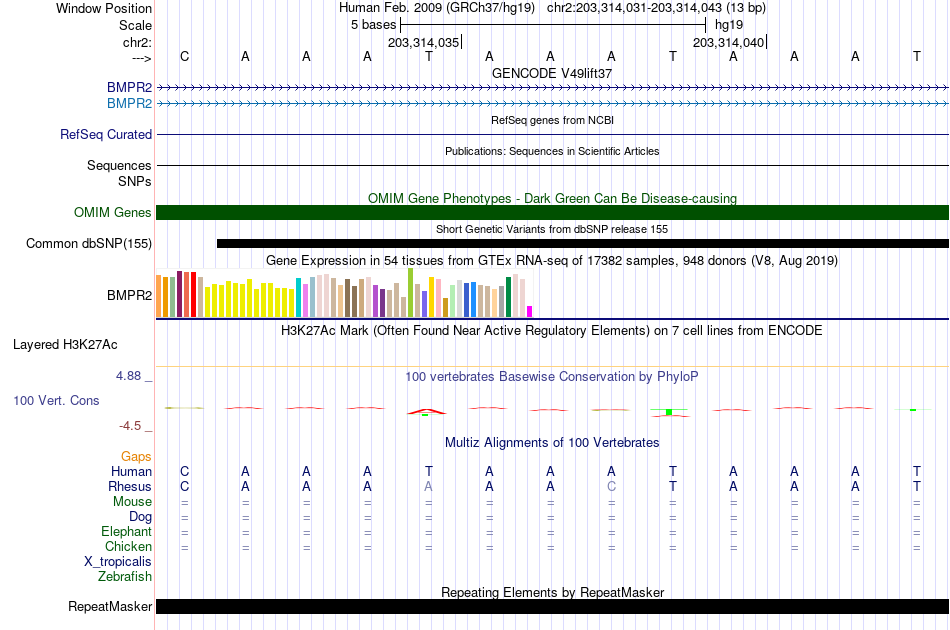Click the '--->' strand direction arrow label
The height and width of the screenshot is (630, 950).
(x=141, y=58)
